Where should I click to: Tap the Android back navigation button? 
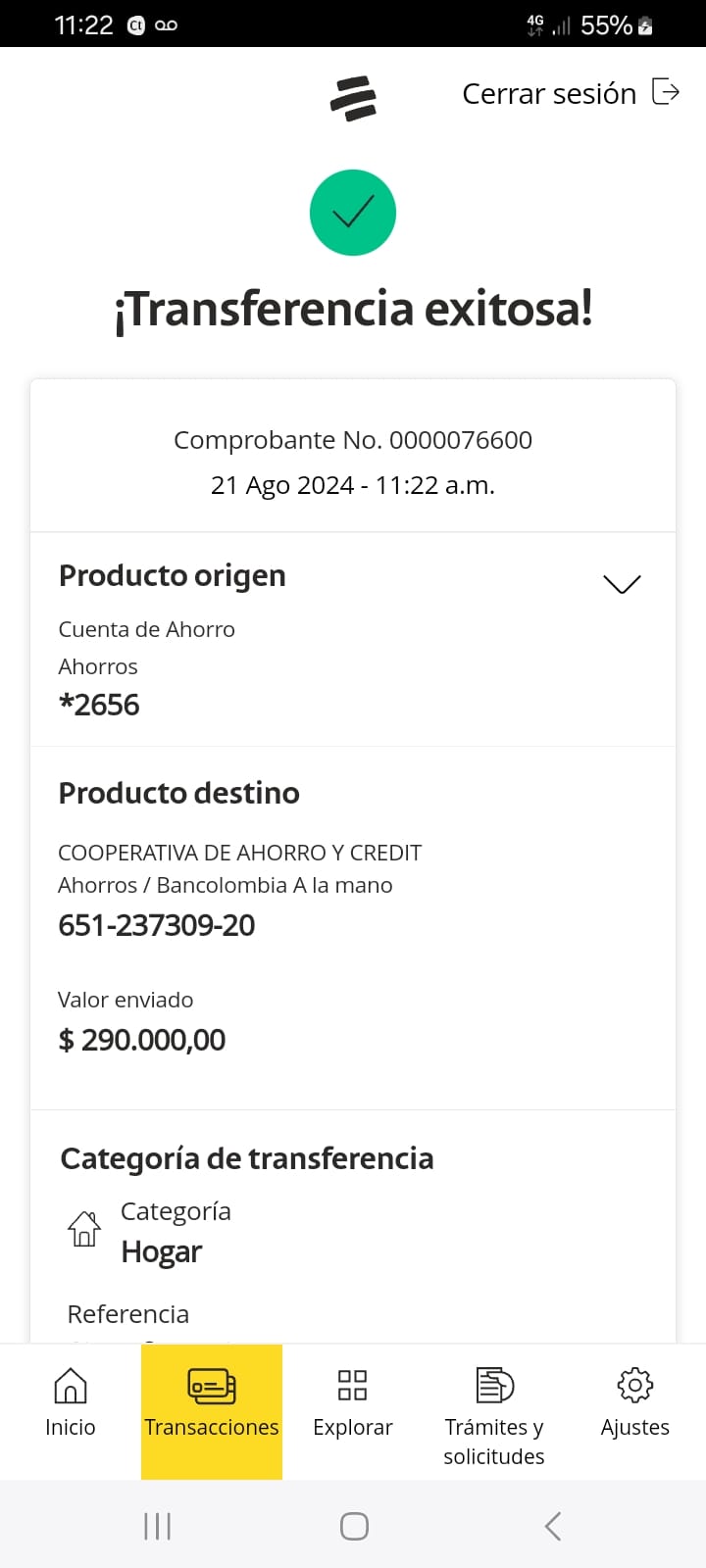coord(553,1526)
